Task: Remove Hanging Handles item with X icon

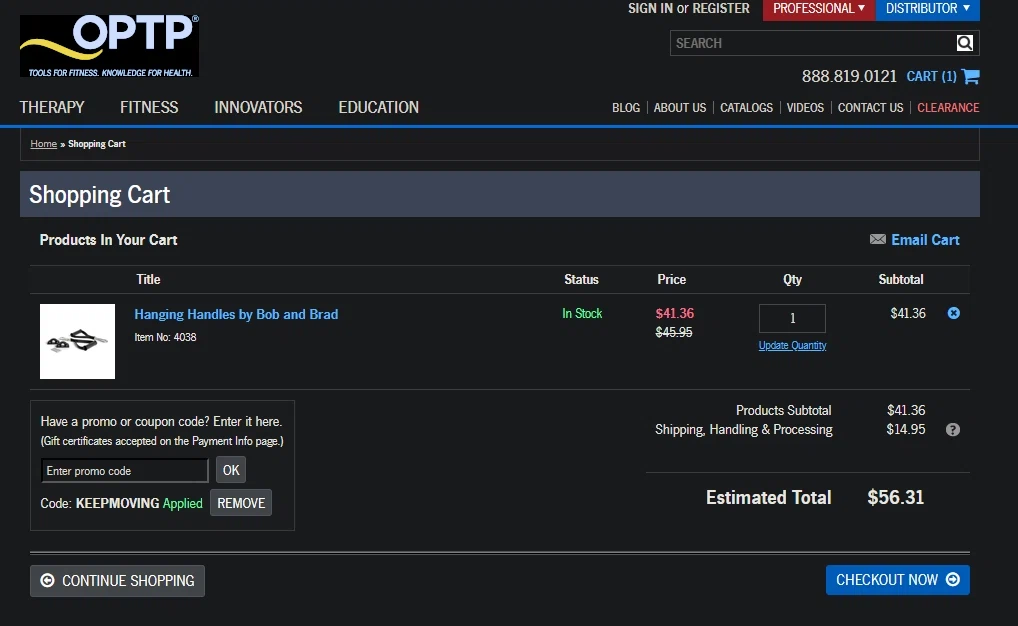Action: pyautogui.click(x=954, y=313)
